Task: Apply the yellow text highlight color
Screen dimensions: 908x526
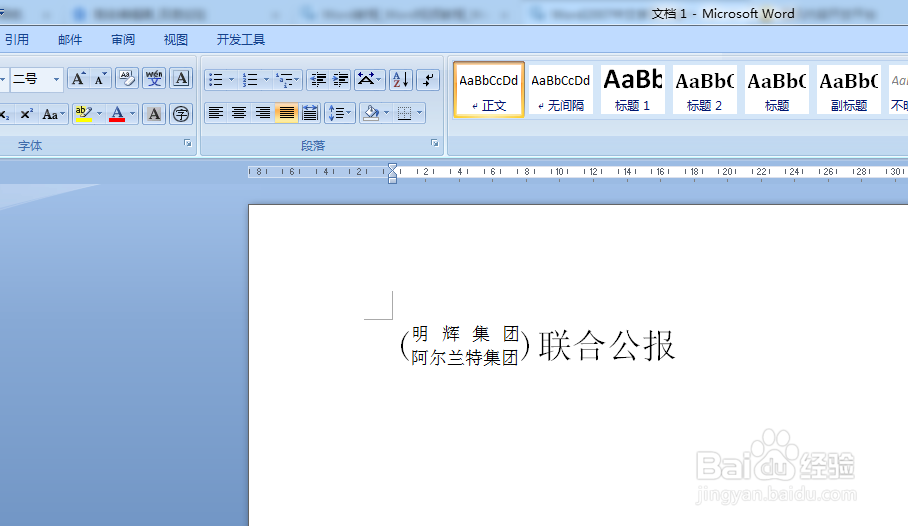Action: (x=84, y=114)
